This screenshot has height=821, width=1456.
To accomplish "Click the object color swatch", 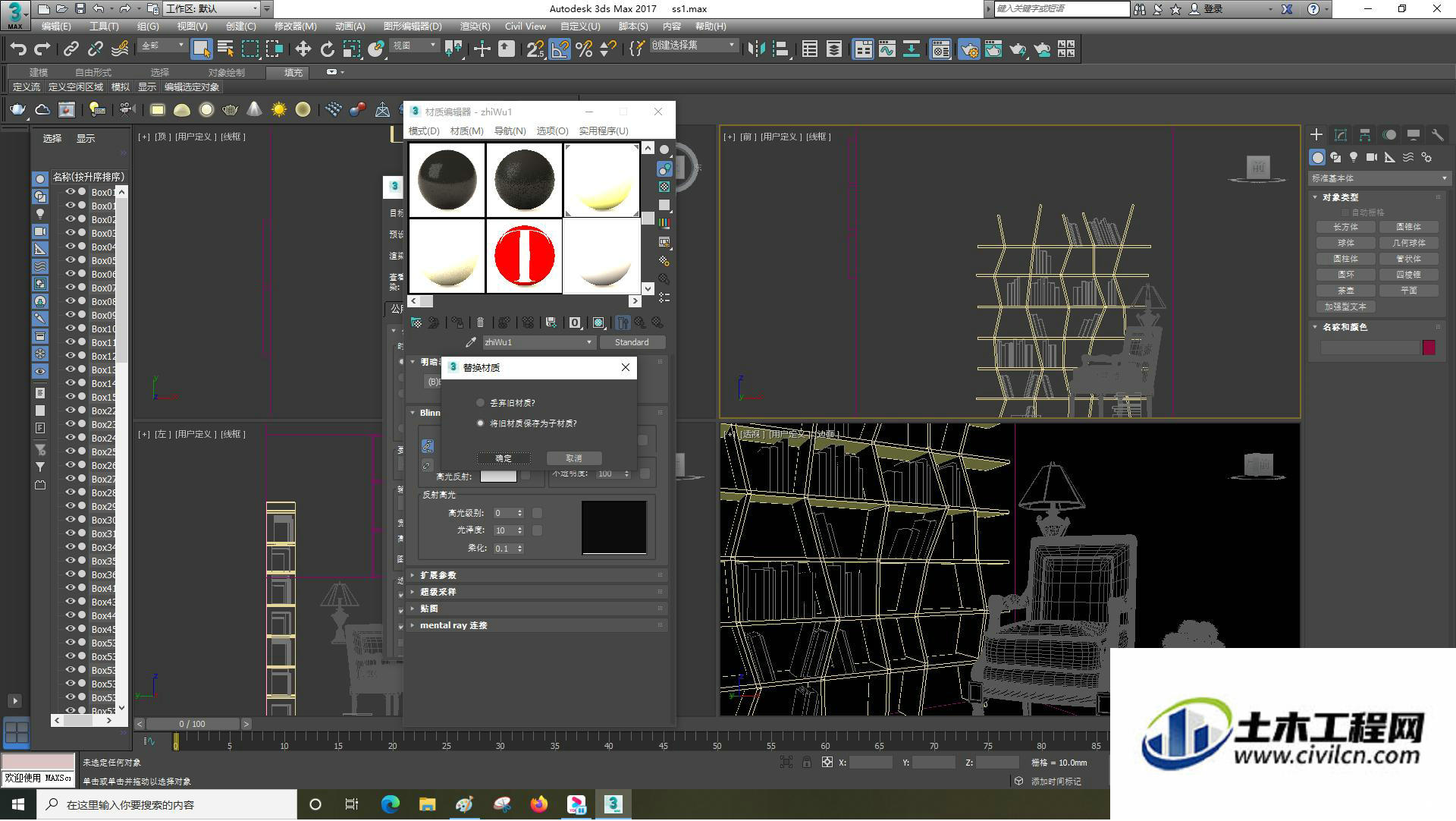I will coord(1429,348).
